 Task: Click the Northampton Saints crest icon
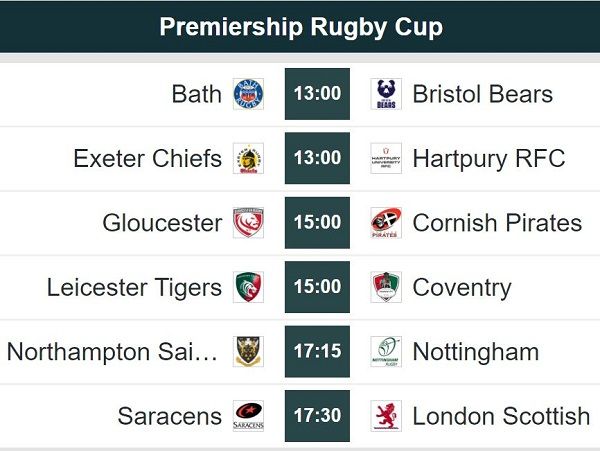pyautogui.click(x=248, y=352)
